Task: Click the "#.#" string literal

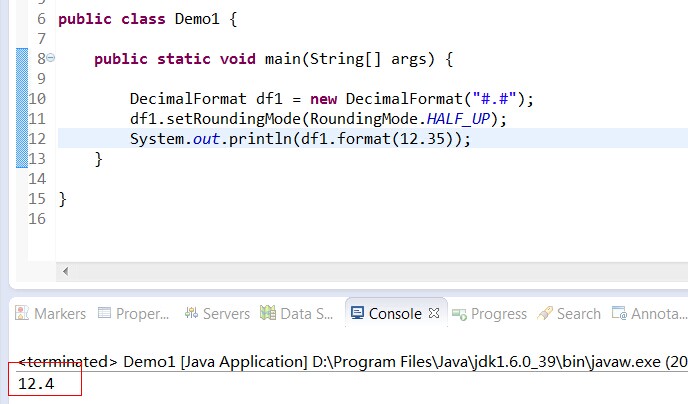Action: 494,99
